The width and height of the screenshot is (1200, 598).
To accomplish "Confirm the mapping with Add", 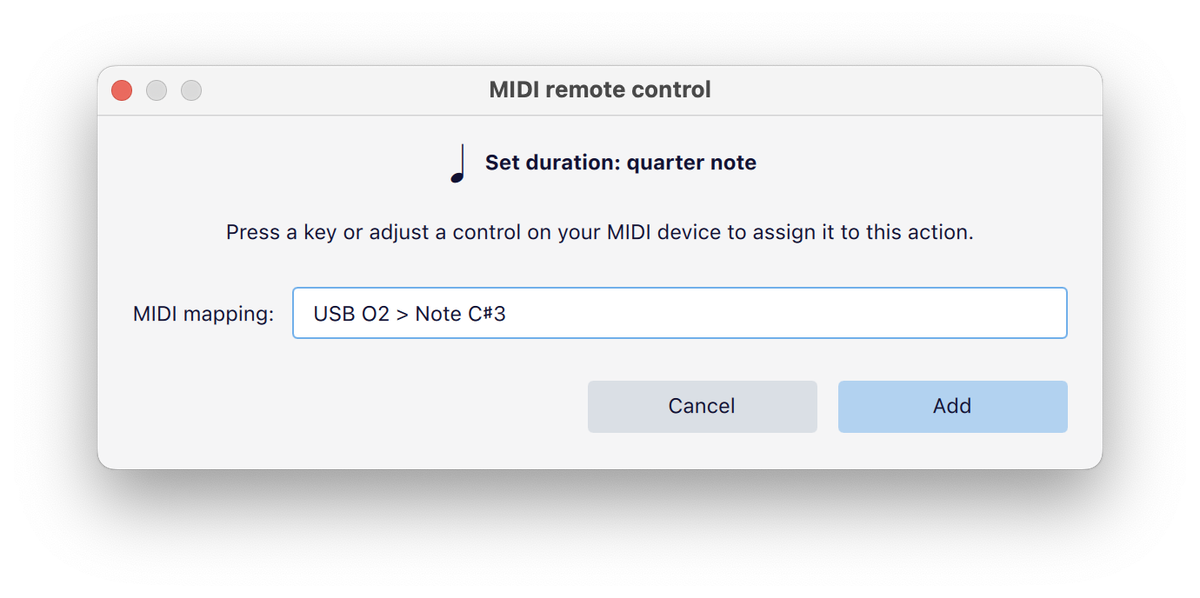I will 952,406.
